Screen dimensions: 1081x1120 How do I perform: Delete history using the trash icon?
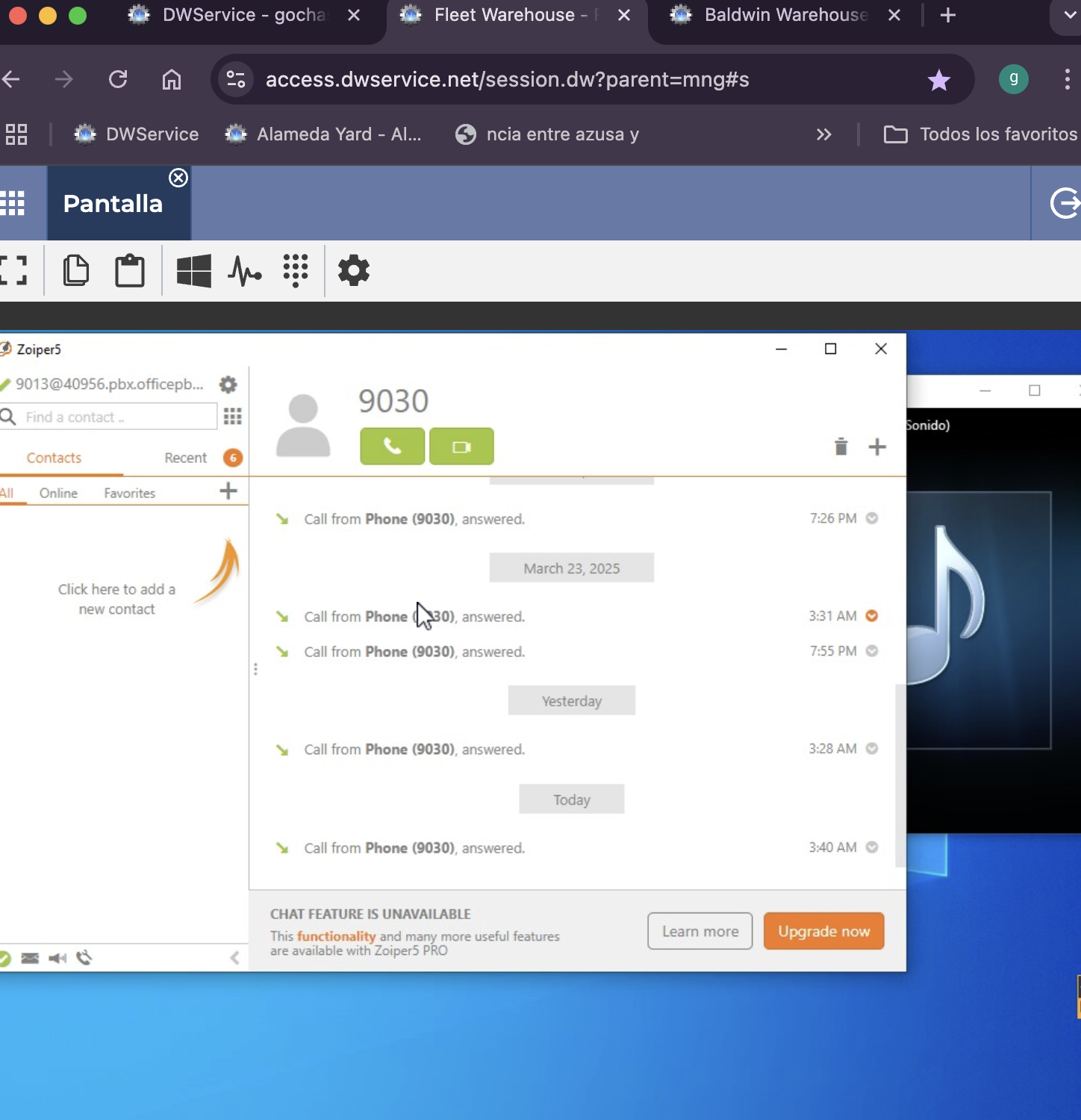pos(841,447)
